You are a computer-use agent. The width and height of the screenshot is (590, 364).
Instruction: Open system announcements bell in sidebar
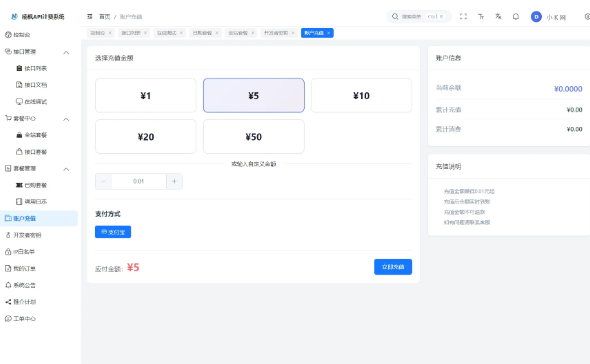coord(8,285)
